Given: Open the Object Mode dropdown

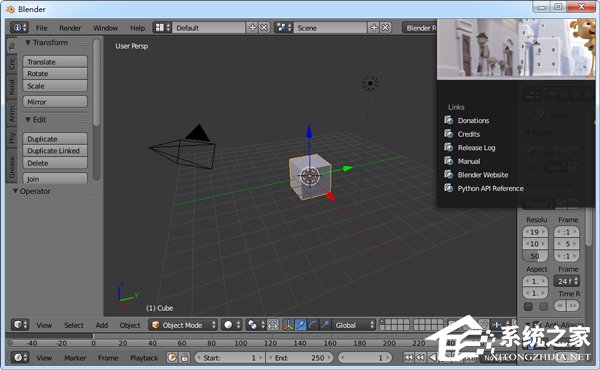Looking at the screenshot, I should point(183,325).
